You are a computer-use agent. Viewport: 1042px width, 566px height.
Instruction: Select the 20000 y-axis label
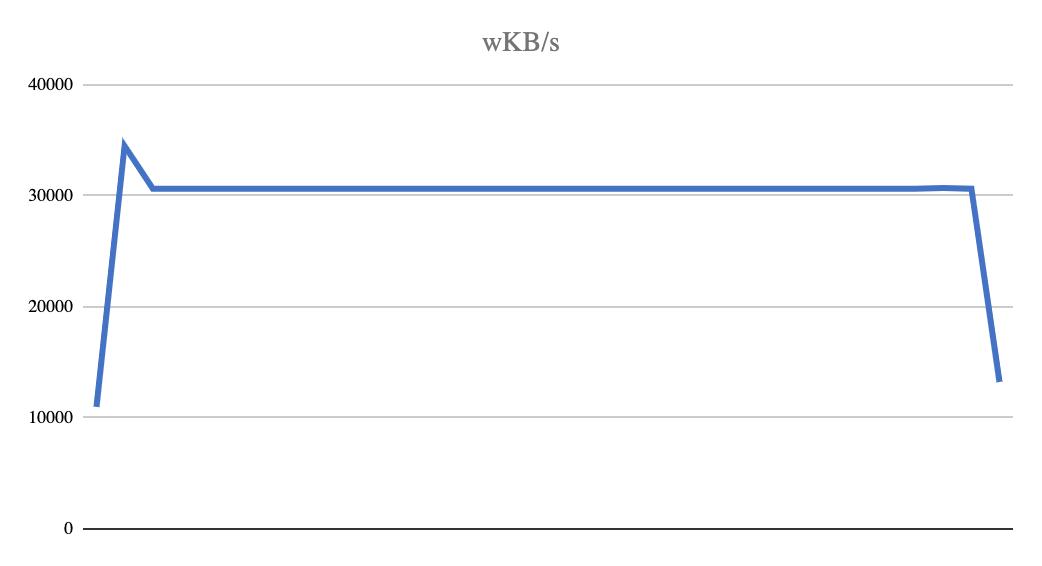point(51,307)
